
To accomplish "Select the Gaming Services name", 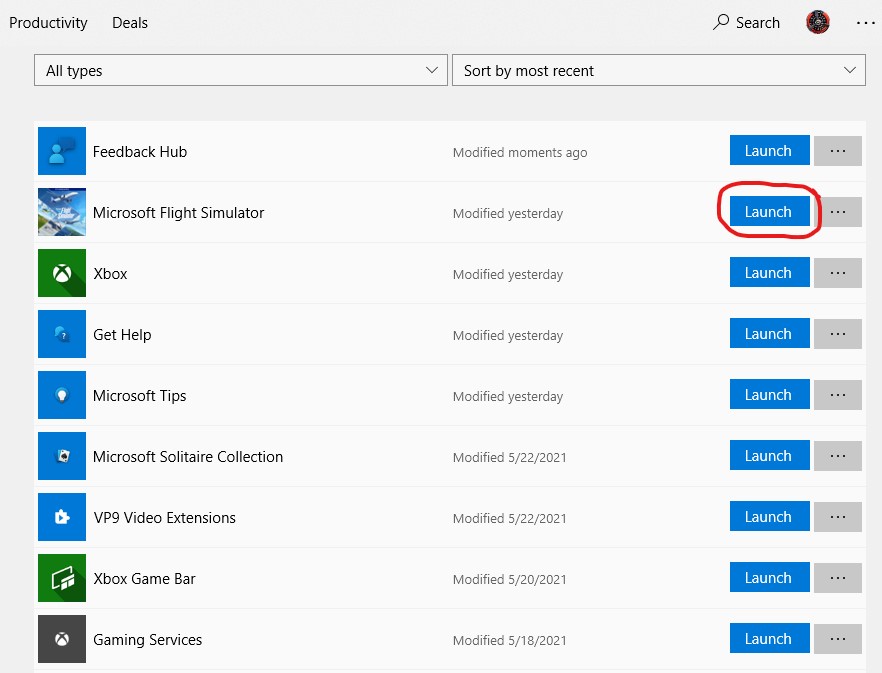I will coord(147,640).
